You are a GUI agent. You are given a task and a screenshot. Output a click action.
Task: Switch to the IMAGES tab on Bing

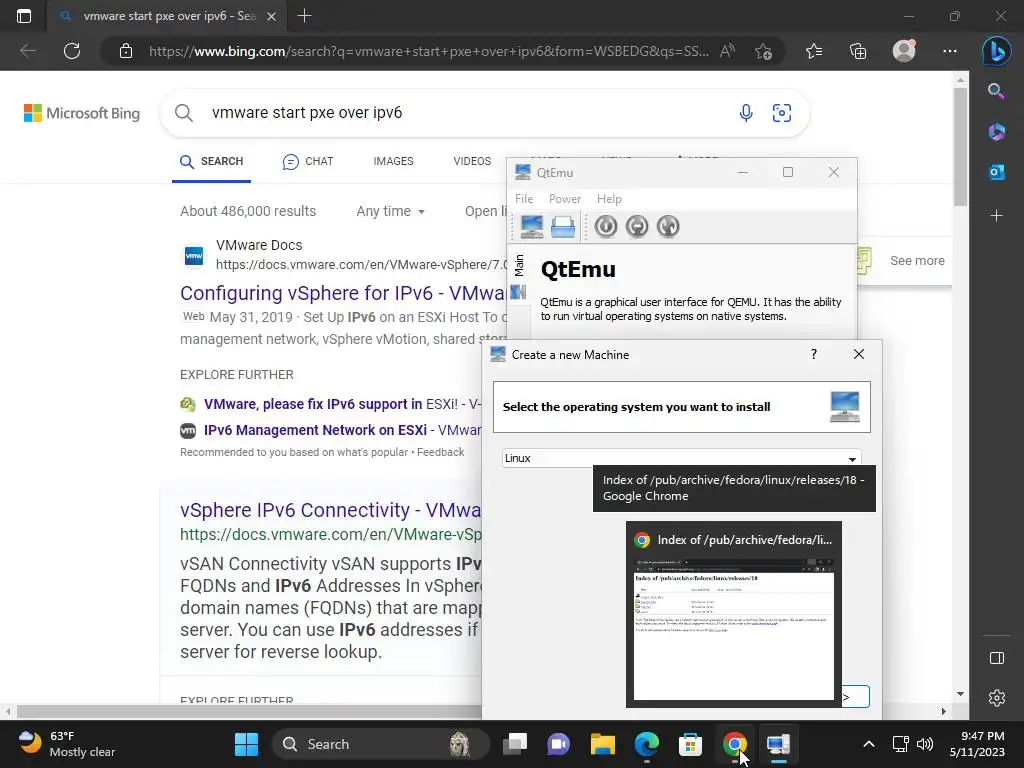[393, 161]
